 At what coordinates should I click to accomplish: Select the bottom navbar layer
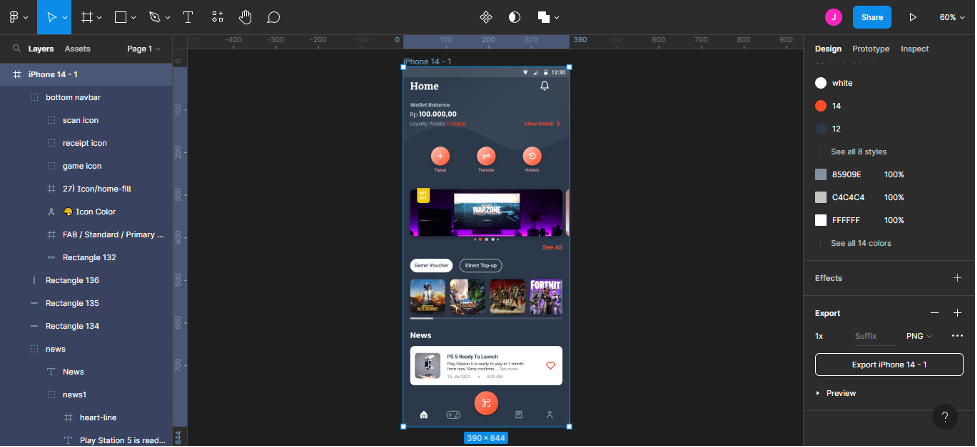click(86, 97)
